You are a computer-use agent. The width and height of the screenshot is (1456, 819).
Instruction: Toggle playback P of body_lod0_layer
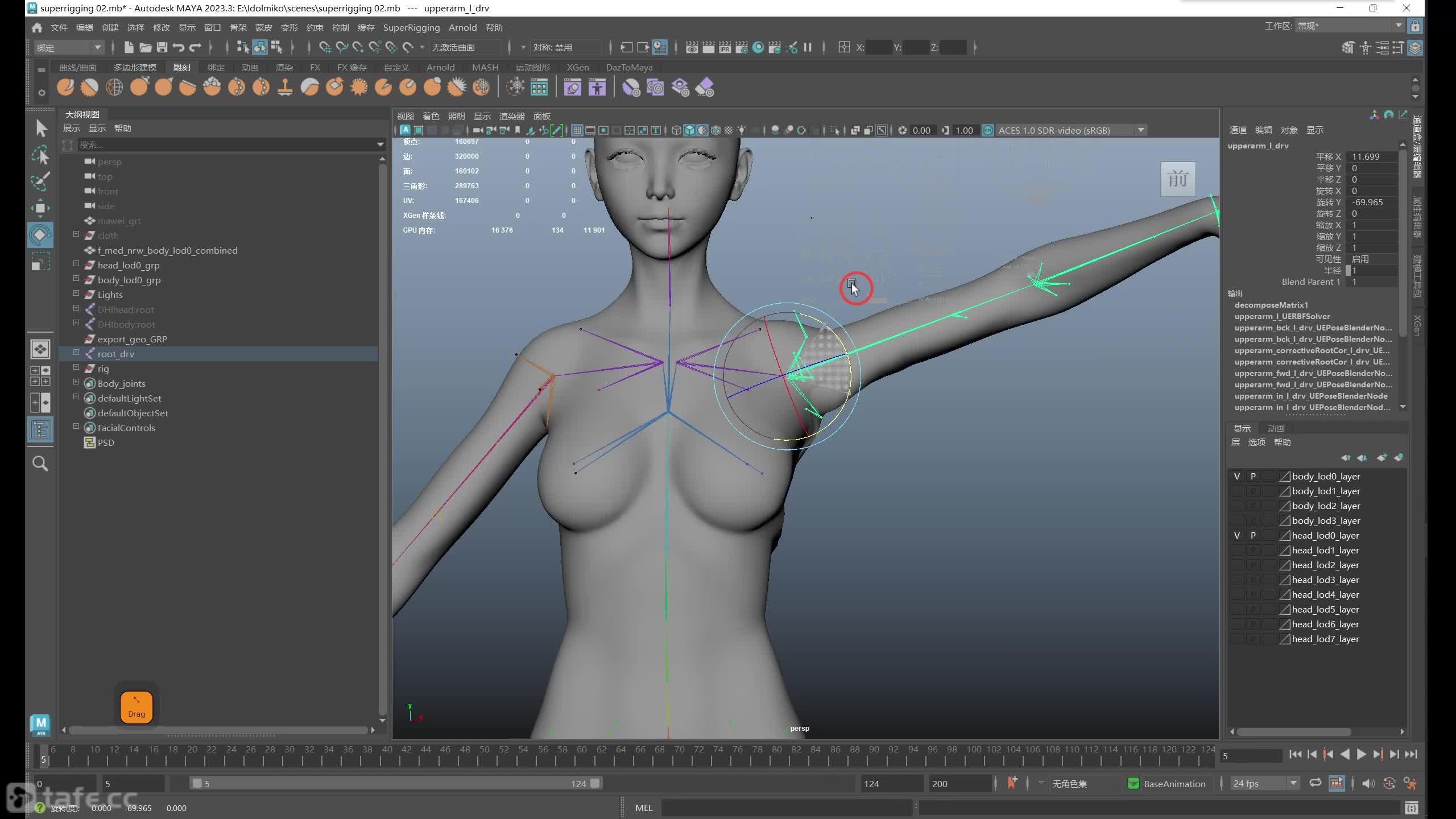1253,477
